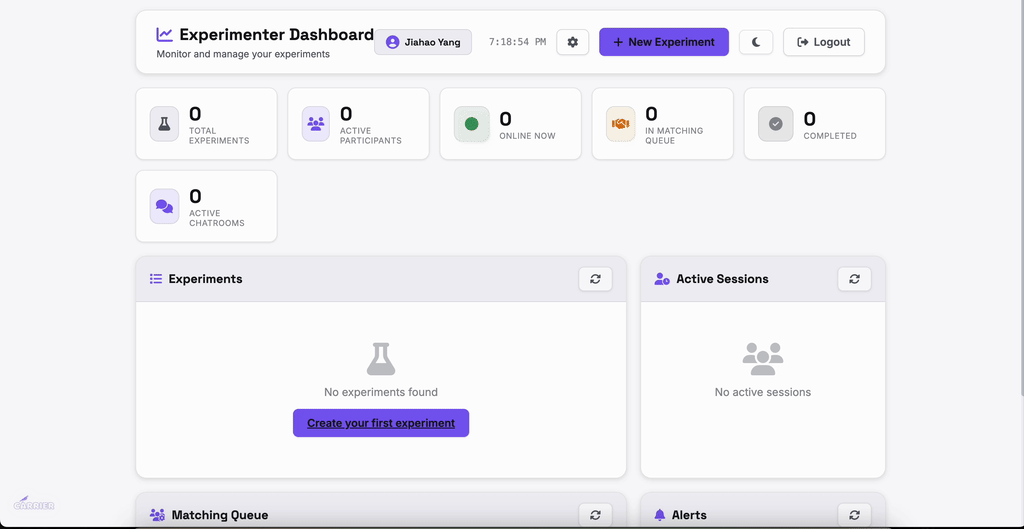The height and width of the screenshot is (529, 1024).
Task: Click the Matching Queue heading
Action: click(219, 515)
